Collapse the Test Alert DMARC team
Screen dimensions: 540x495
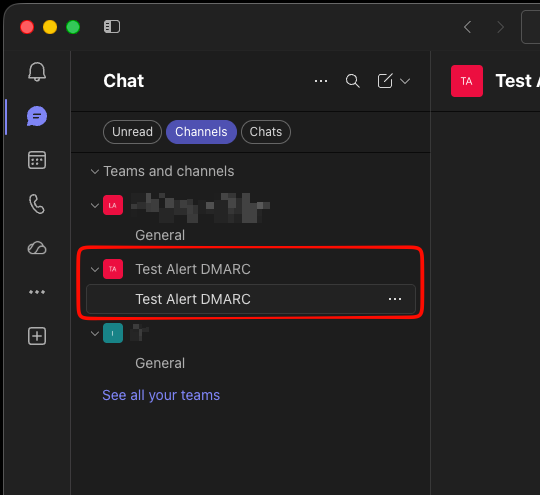tap(95, 269)
